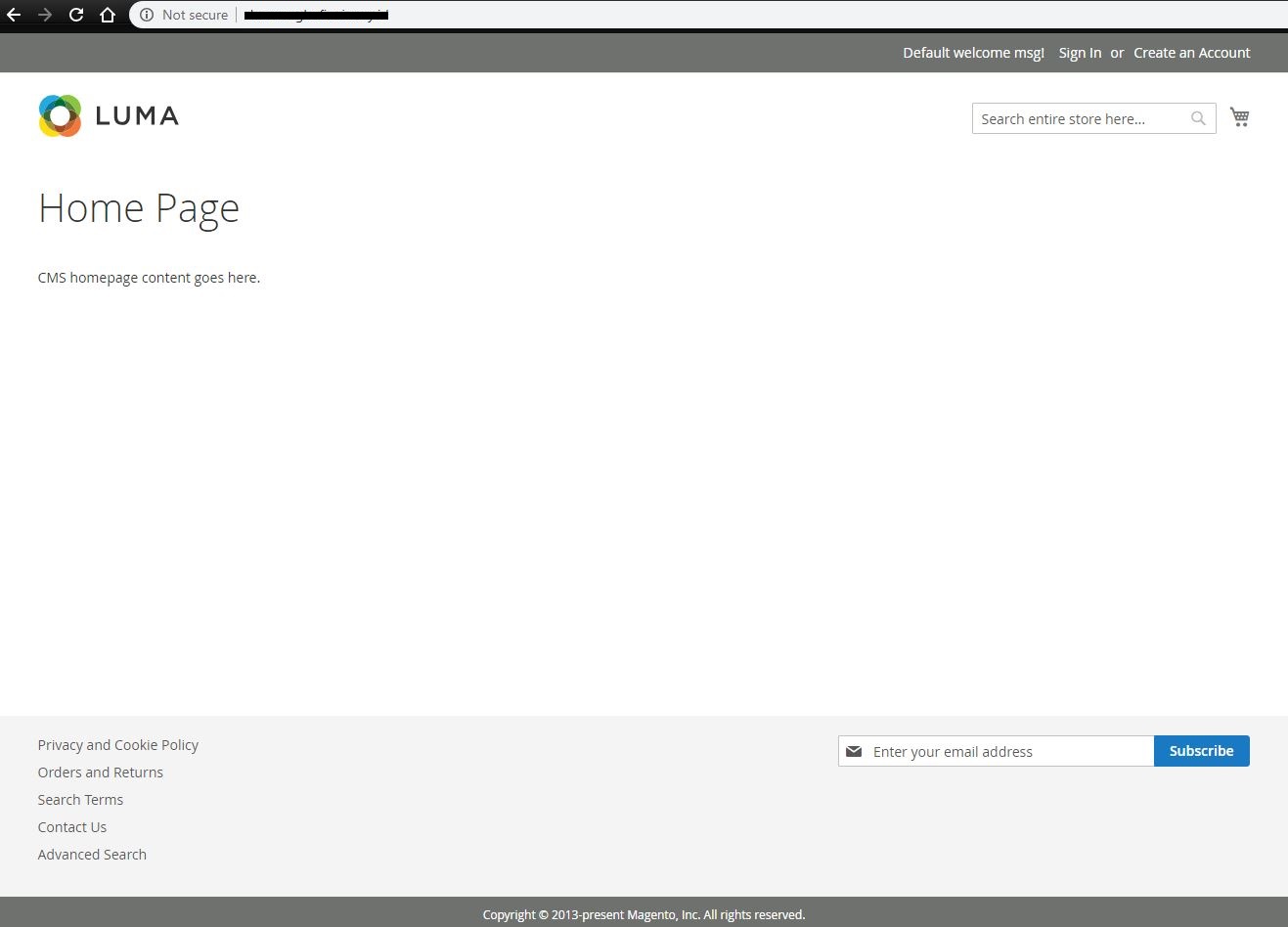Click the browser back arrow
This screenshot has height=927, width=1288.
14,15
